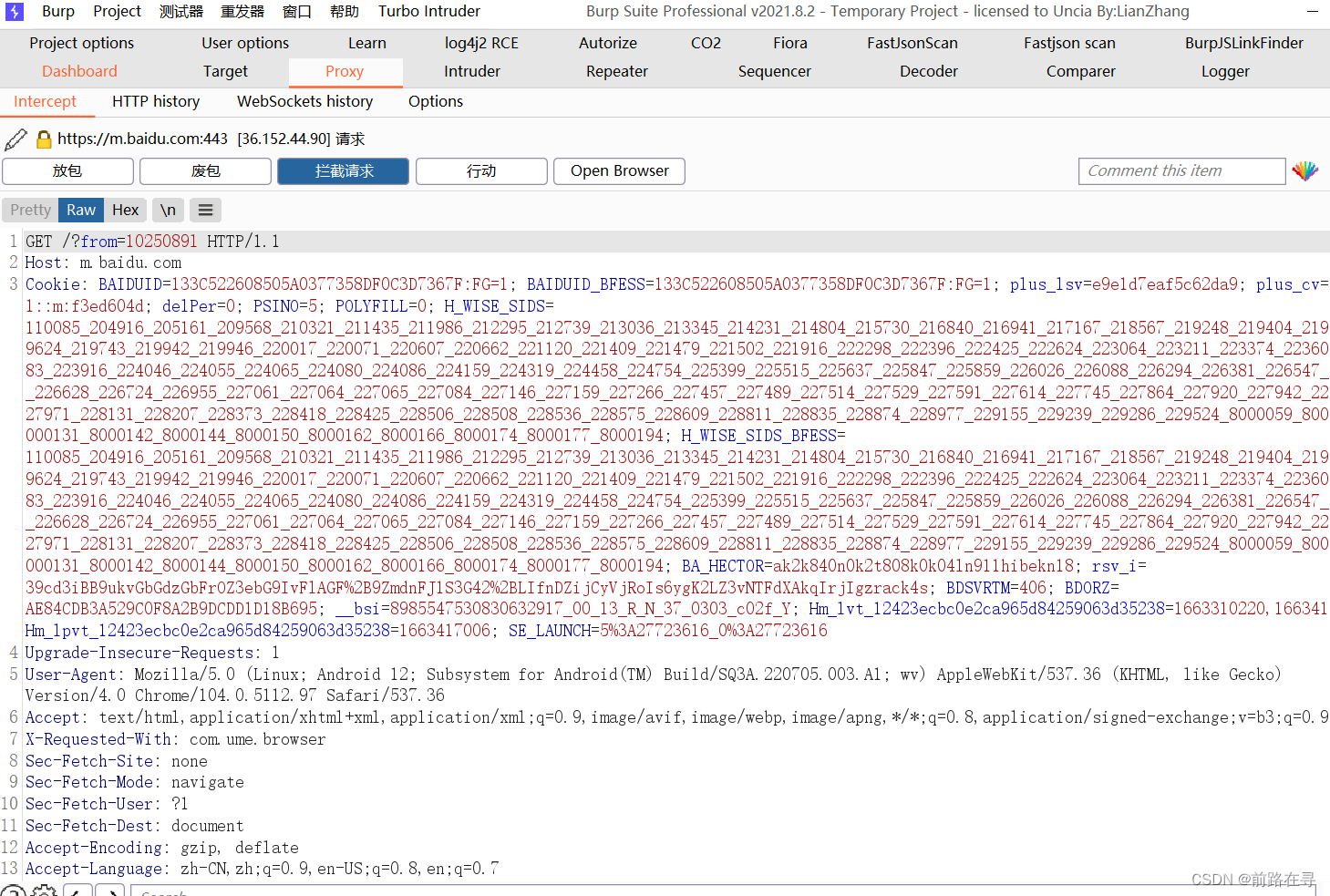Click the User-Agent header name

pyautogui.click(x=71, y=675)
